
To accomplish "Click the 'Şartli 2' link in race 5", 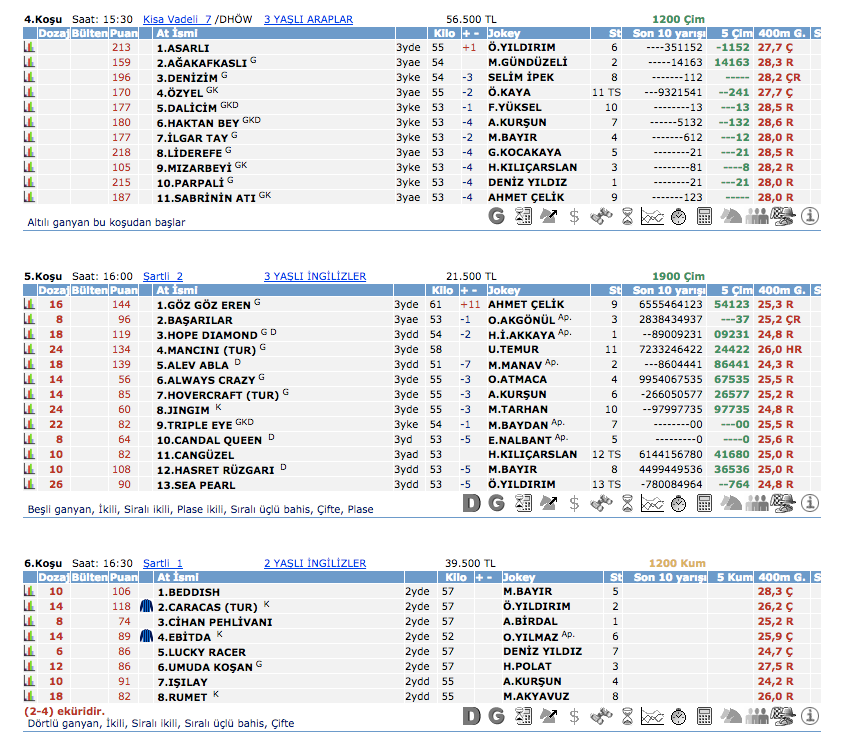I will click(163, 276).
